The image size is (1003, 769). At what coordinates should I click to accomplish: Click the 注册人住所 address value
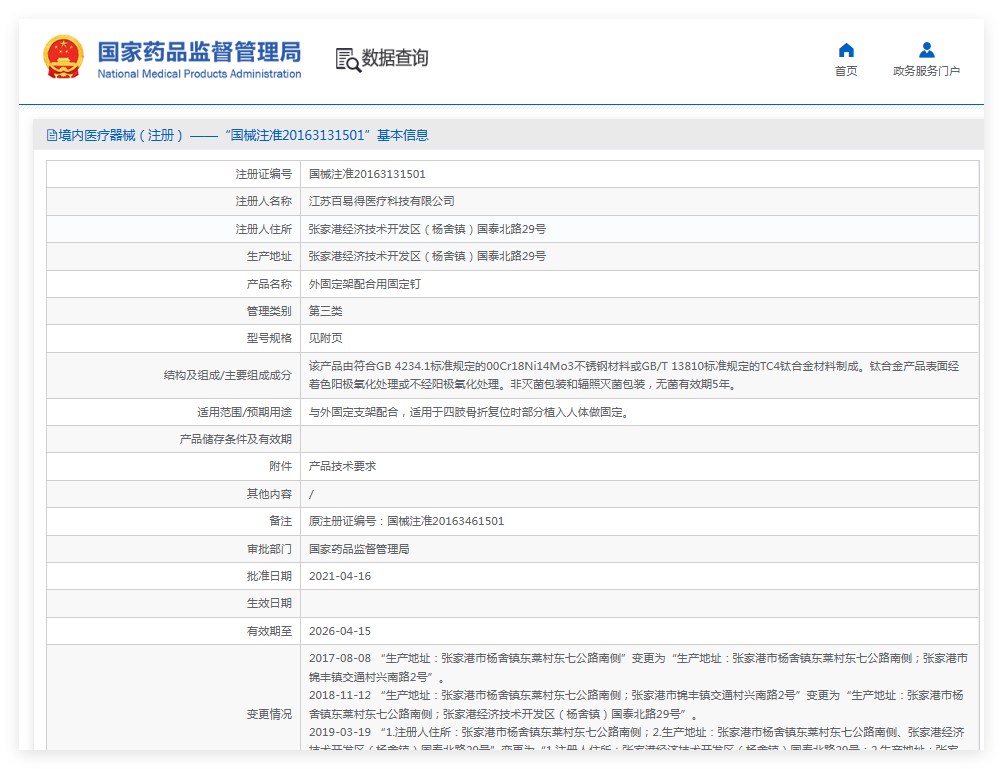click(427, 229)
